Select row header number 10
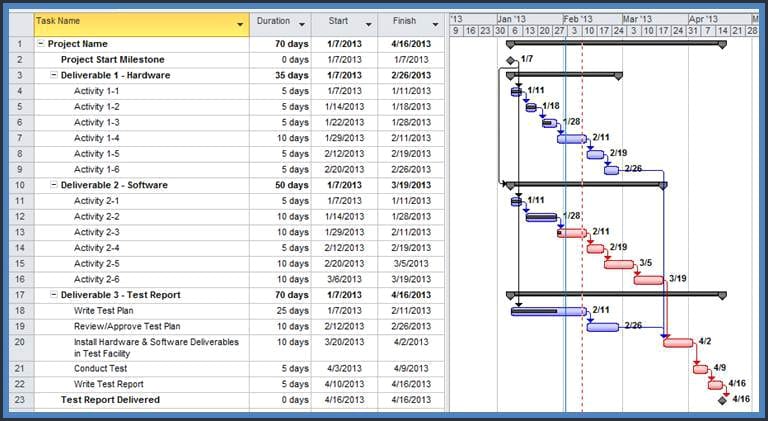Image resolution: width=768 pixels, height=421 pixels. click(x=17, y=185)
